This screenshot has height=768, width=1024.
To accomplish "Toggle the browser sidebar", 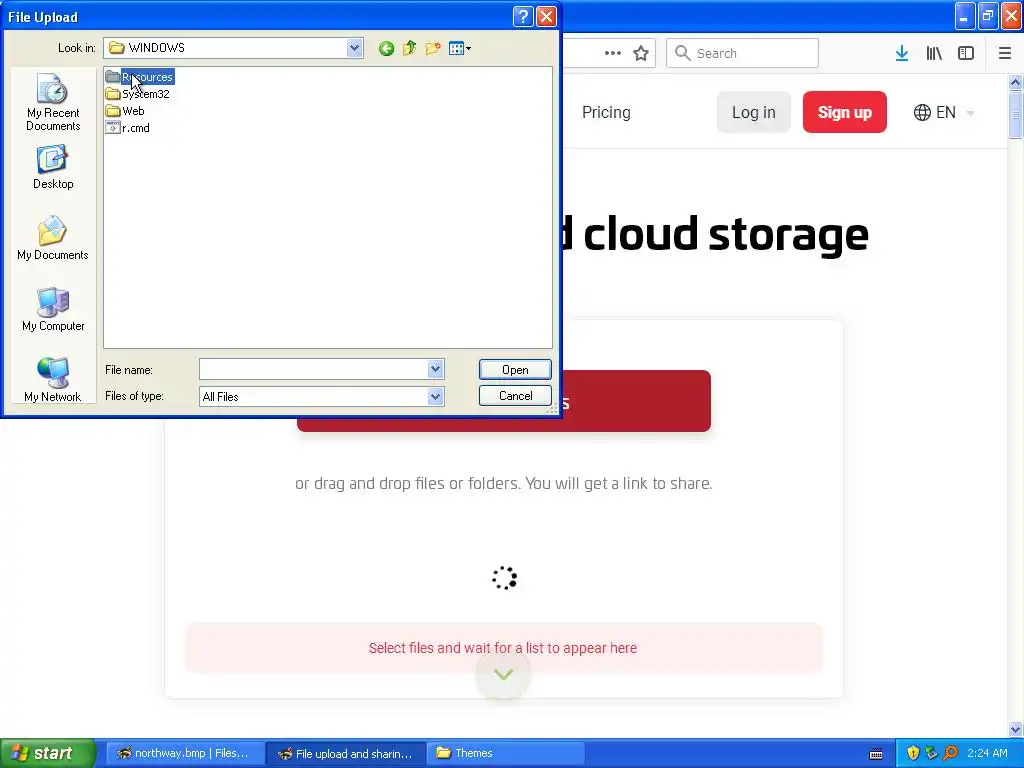I will [966, 53].
